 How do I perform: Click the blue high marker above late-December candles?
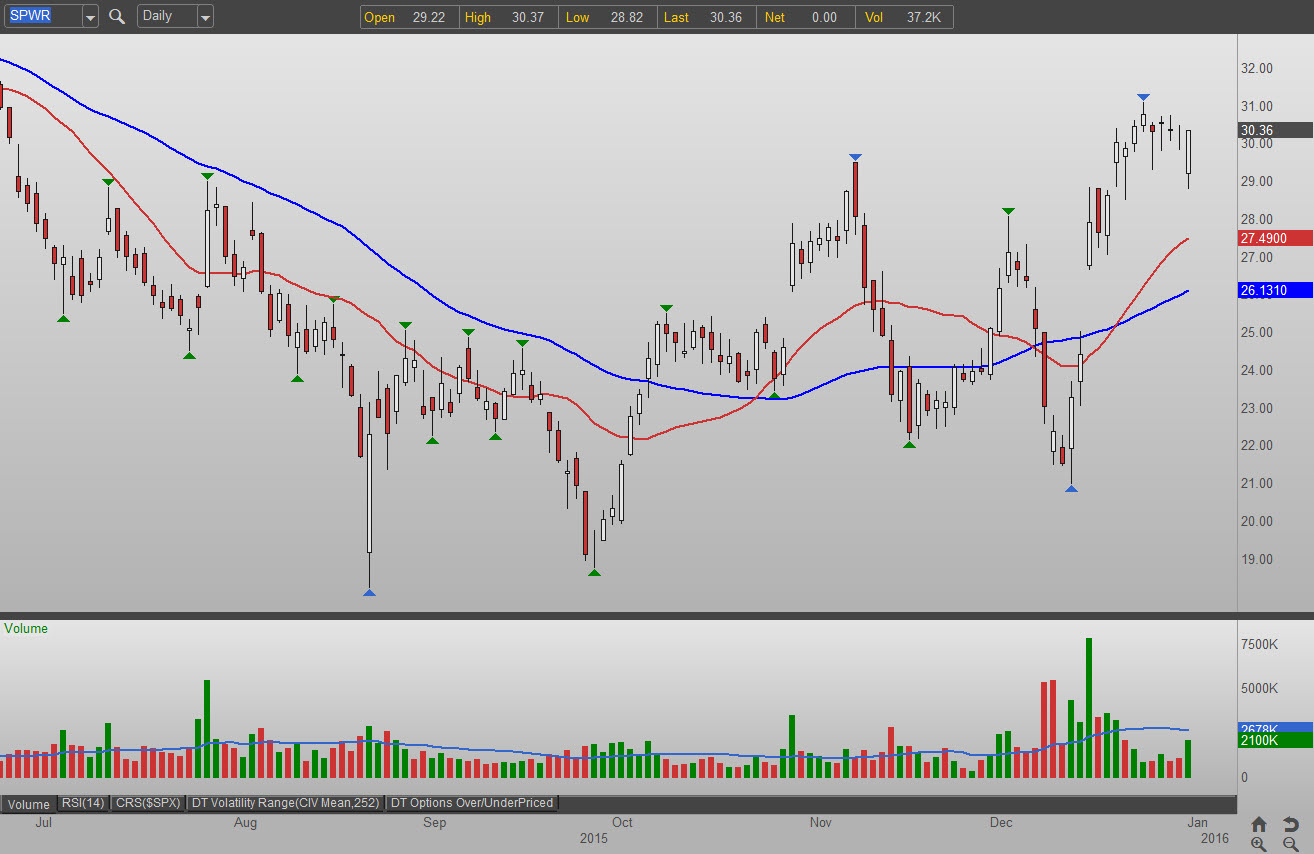[1143, 97]
